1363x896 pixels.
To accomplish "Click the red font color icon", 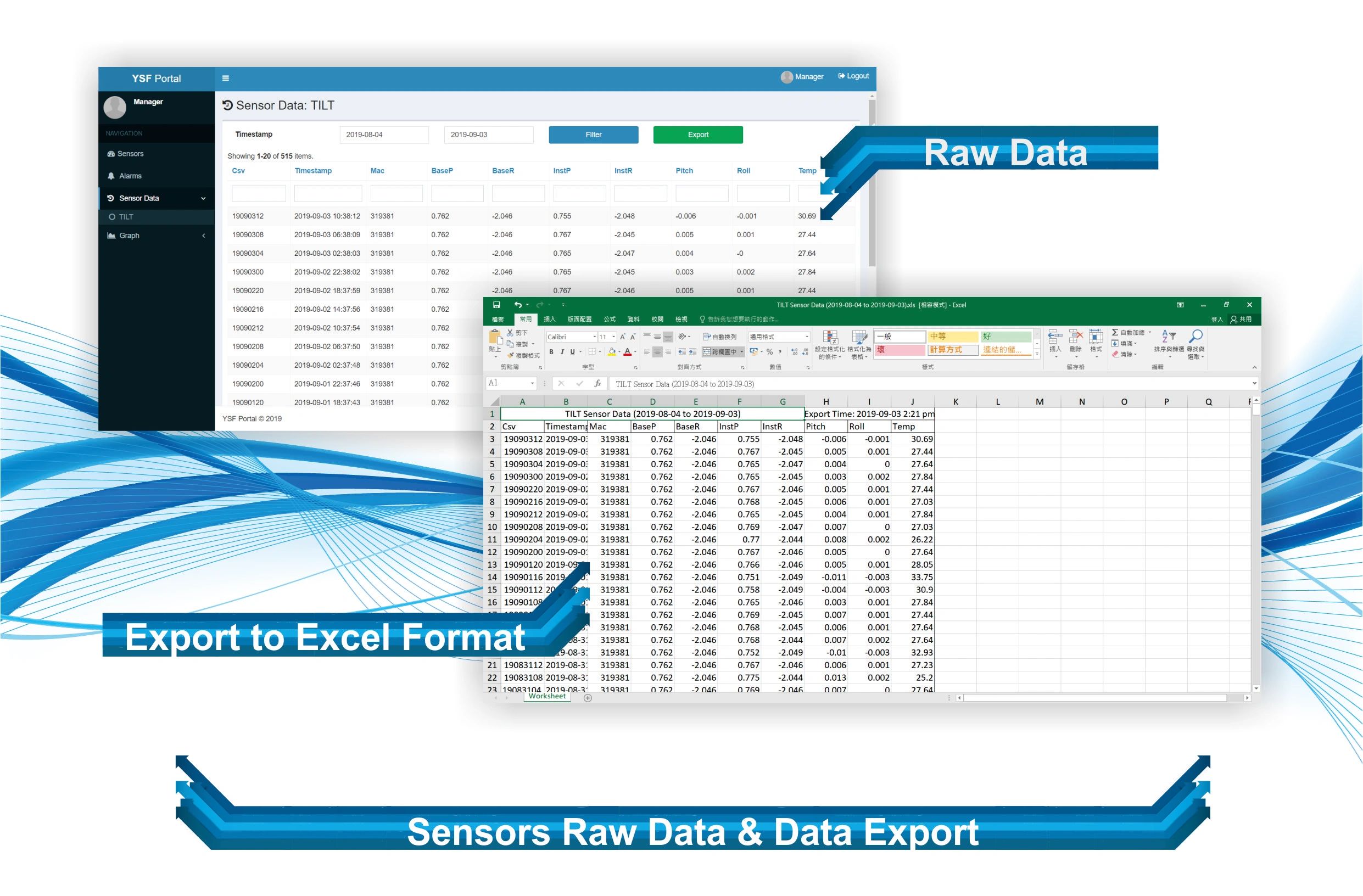I will point(628,351).
